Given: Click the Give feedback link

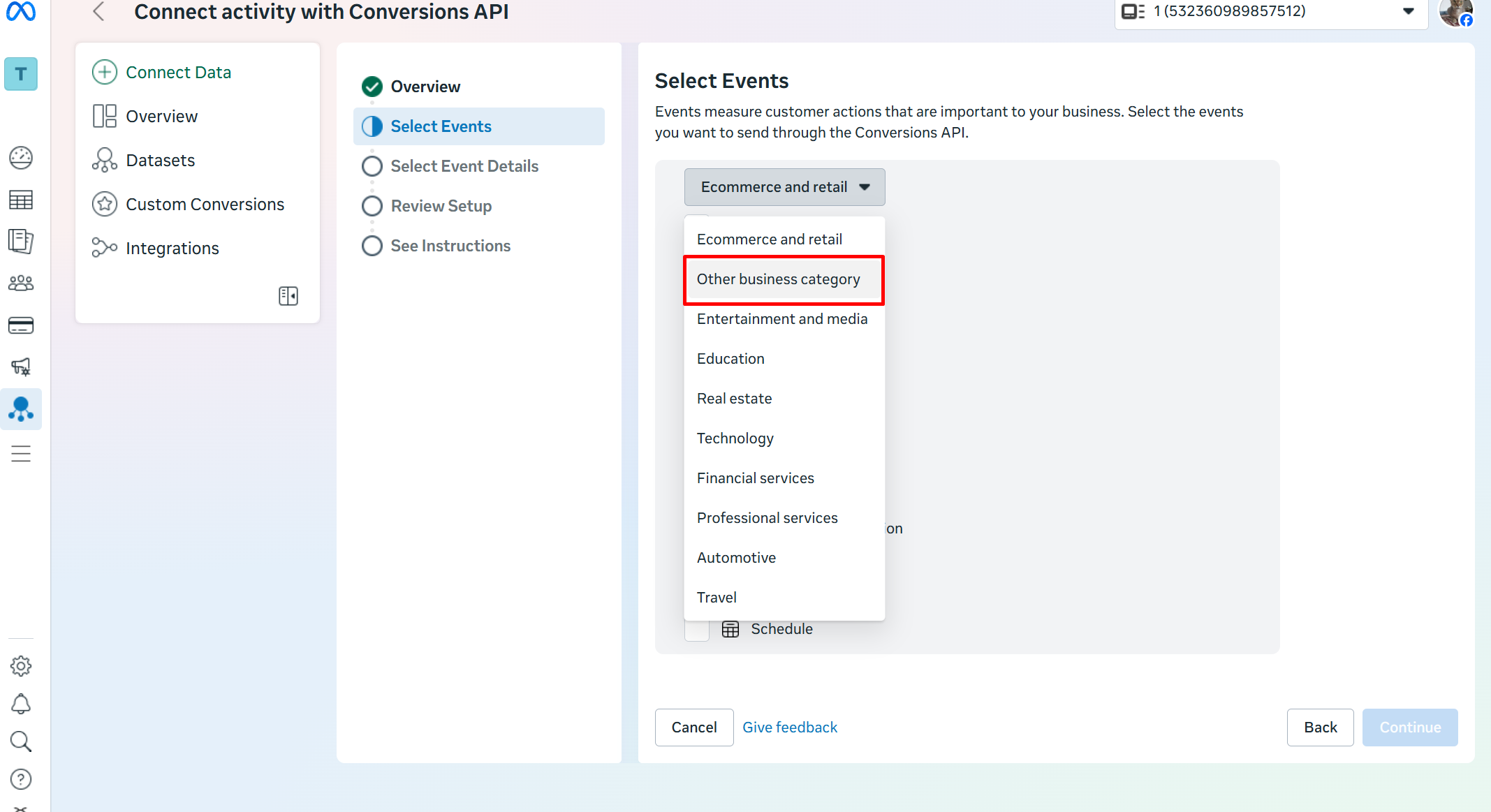Looking at the screenshot, I should pyautogui.click(x=789, y=728).
